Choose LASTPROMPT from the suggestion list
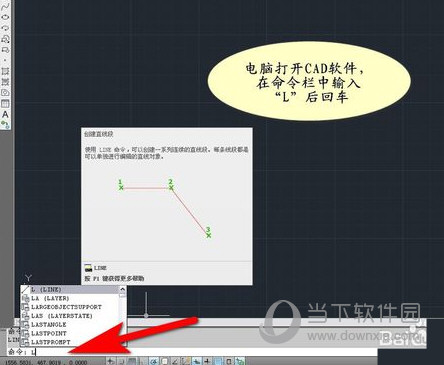 point(70,342)
